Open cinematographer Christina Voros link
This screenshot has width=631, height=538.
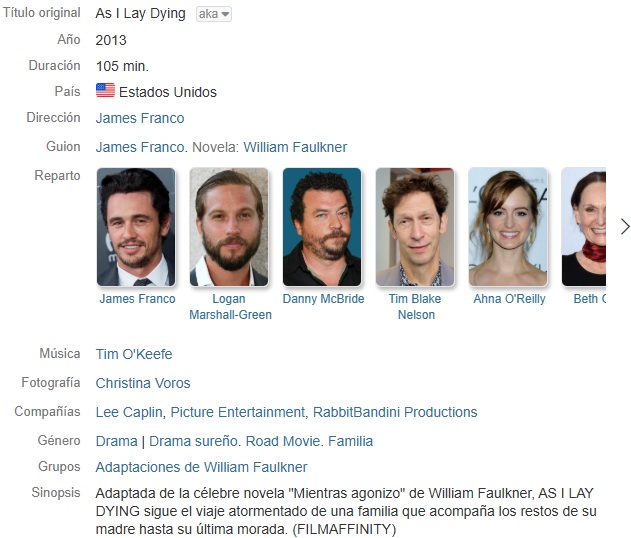coord(143,383)
